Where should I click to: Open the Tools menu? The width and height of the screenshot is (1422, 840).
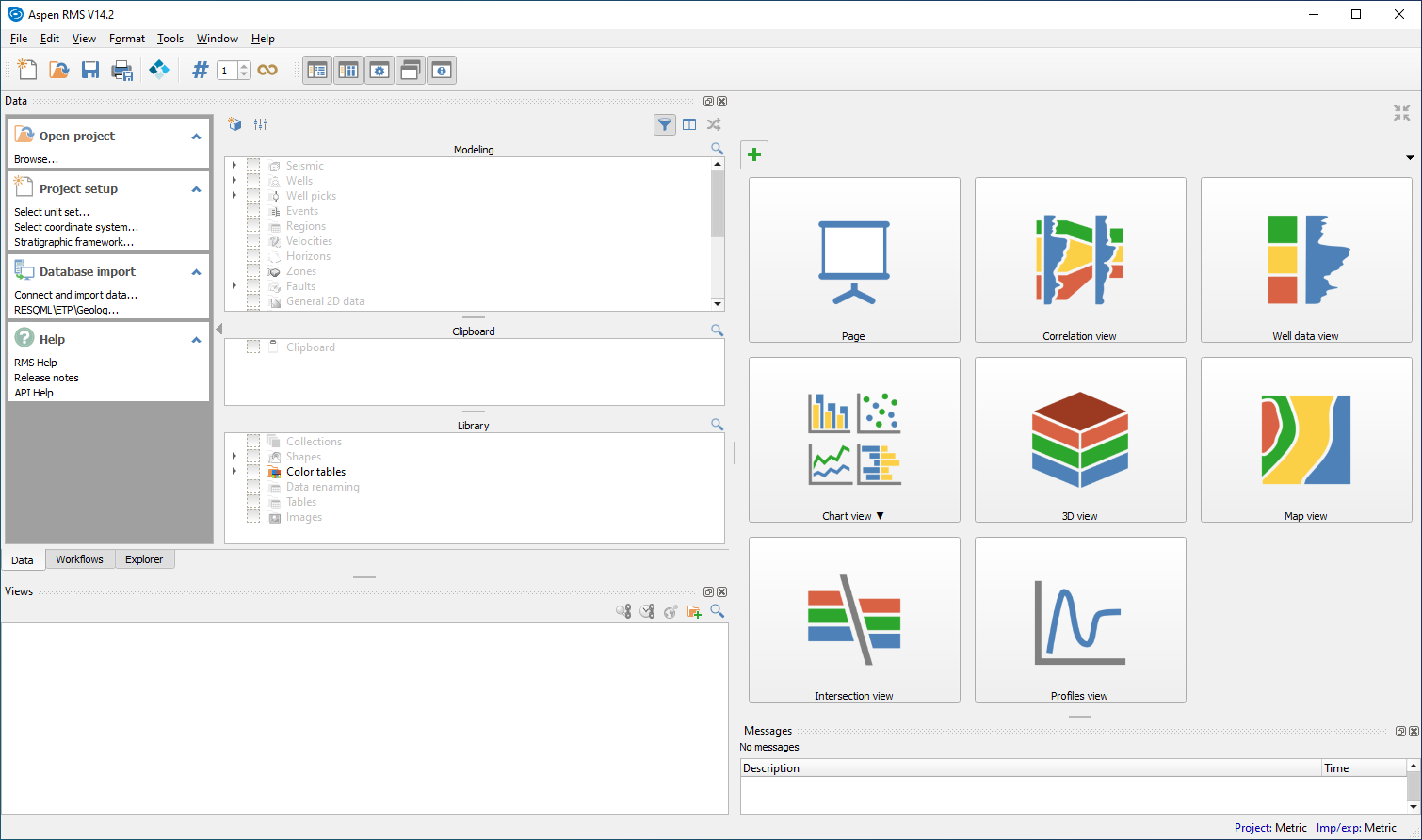(x=170, y=39)
